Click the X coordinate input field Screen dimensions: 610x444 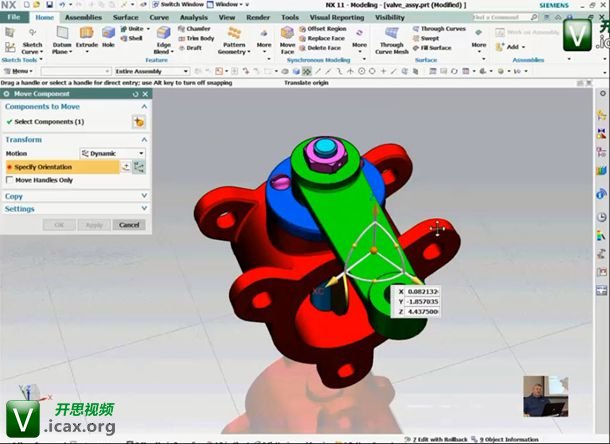423,291
